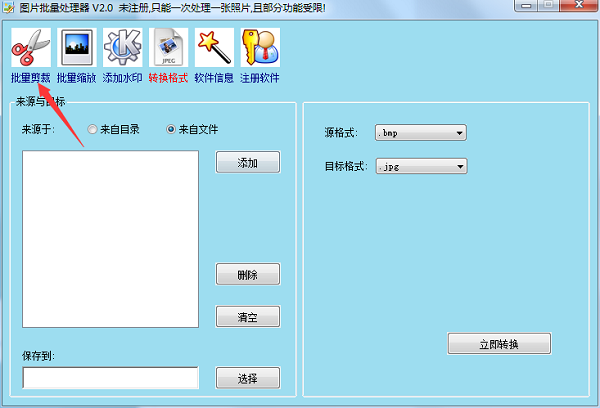The width and height of the screenshot is (600, 408).
Task: Click the red 转换格式 text label
Action: [x=168, y=78]
